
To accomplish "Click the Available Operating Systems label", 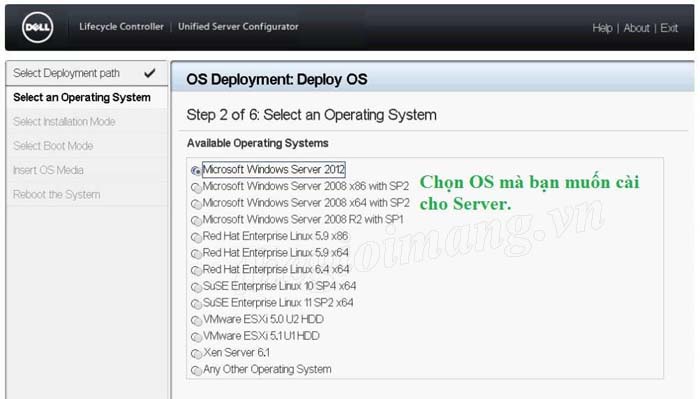I will 258,143.
